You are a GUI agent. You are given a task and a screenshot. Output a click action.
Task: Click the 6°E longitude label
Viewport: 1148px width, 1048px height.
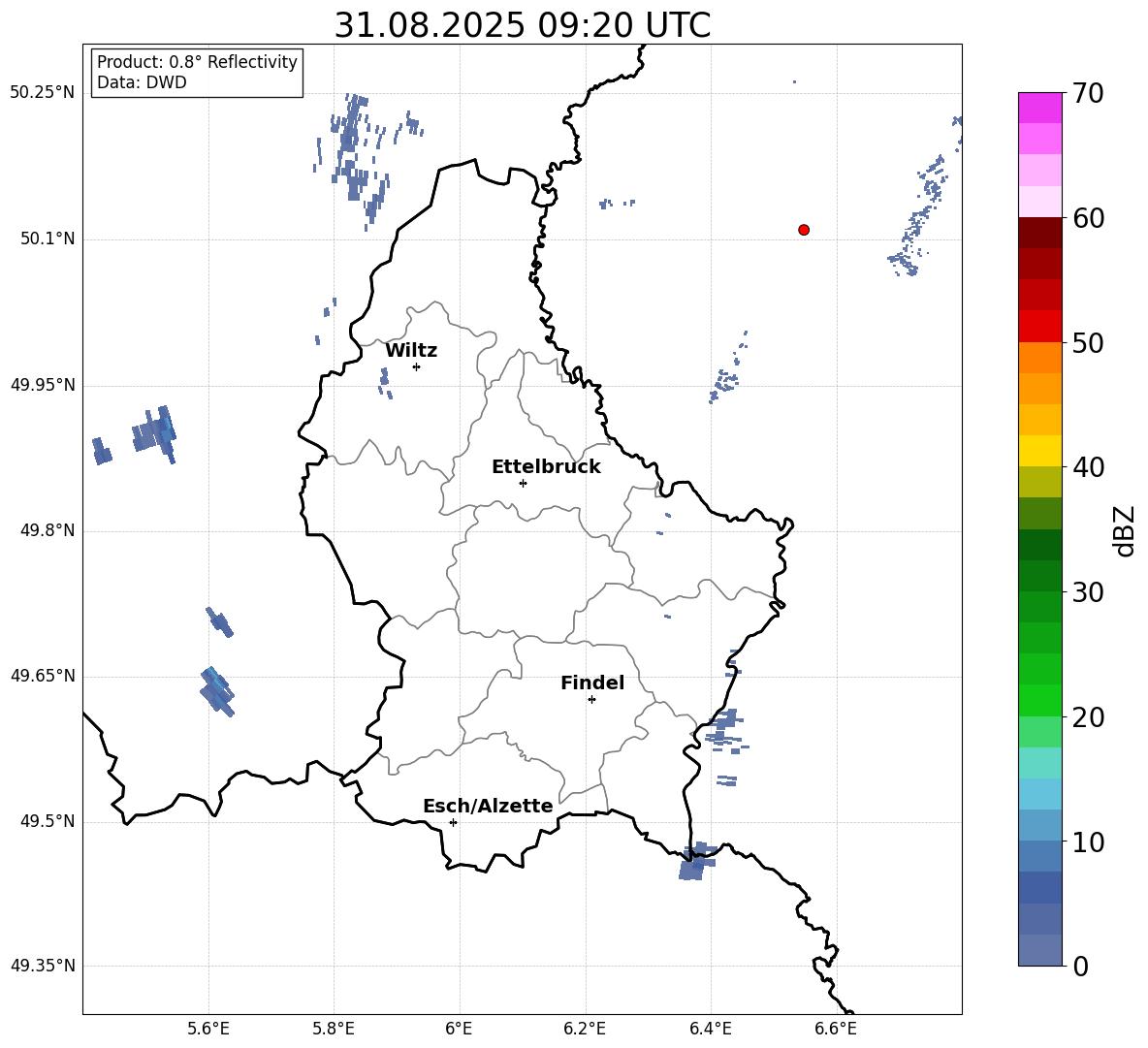coord(459,1029)
